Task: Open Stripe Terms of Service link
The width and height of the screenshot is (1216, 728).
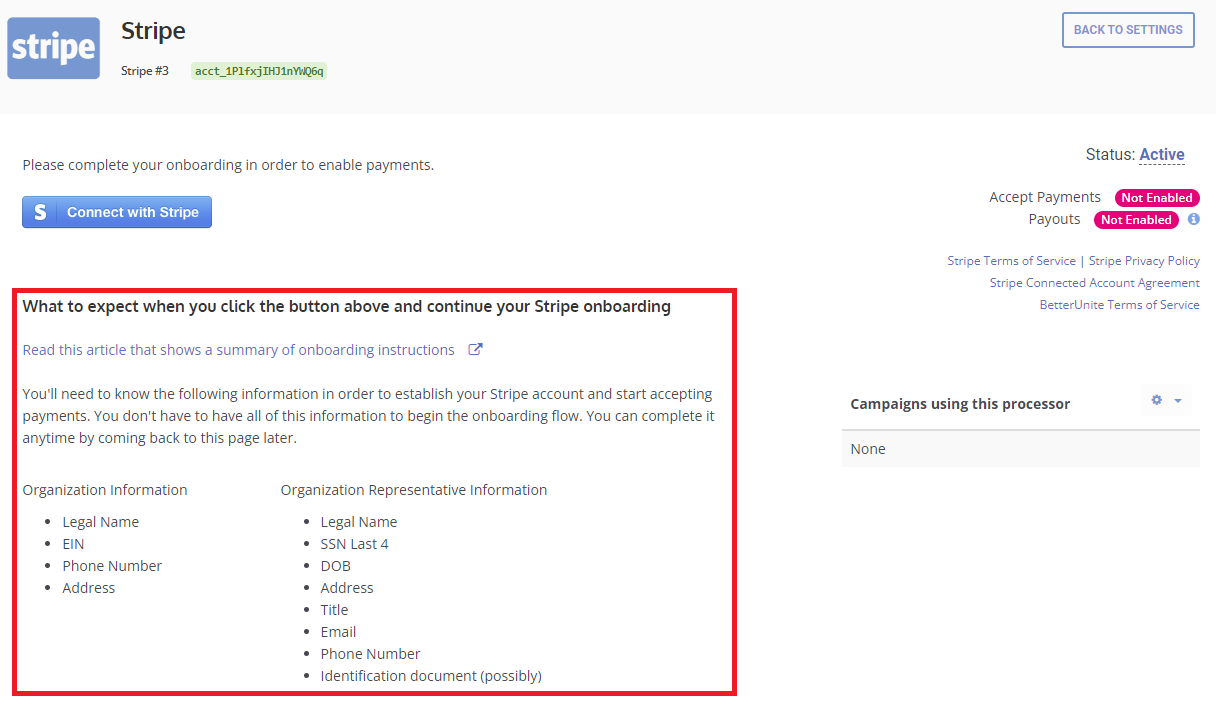Action: click(1011, 261)
